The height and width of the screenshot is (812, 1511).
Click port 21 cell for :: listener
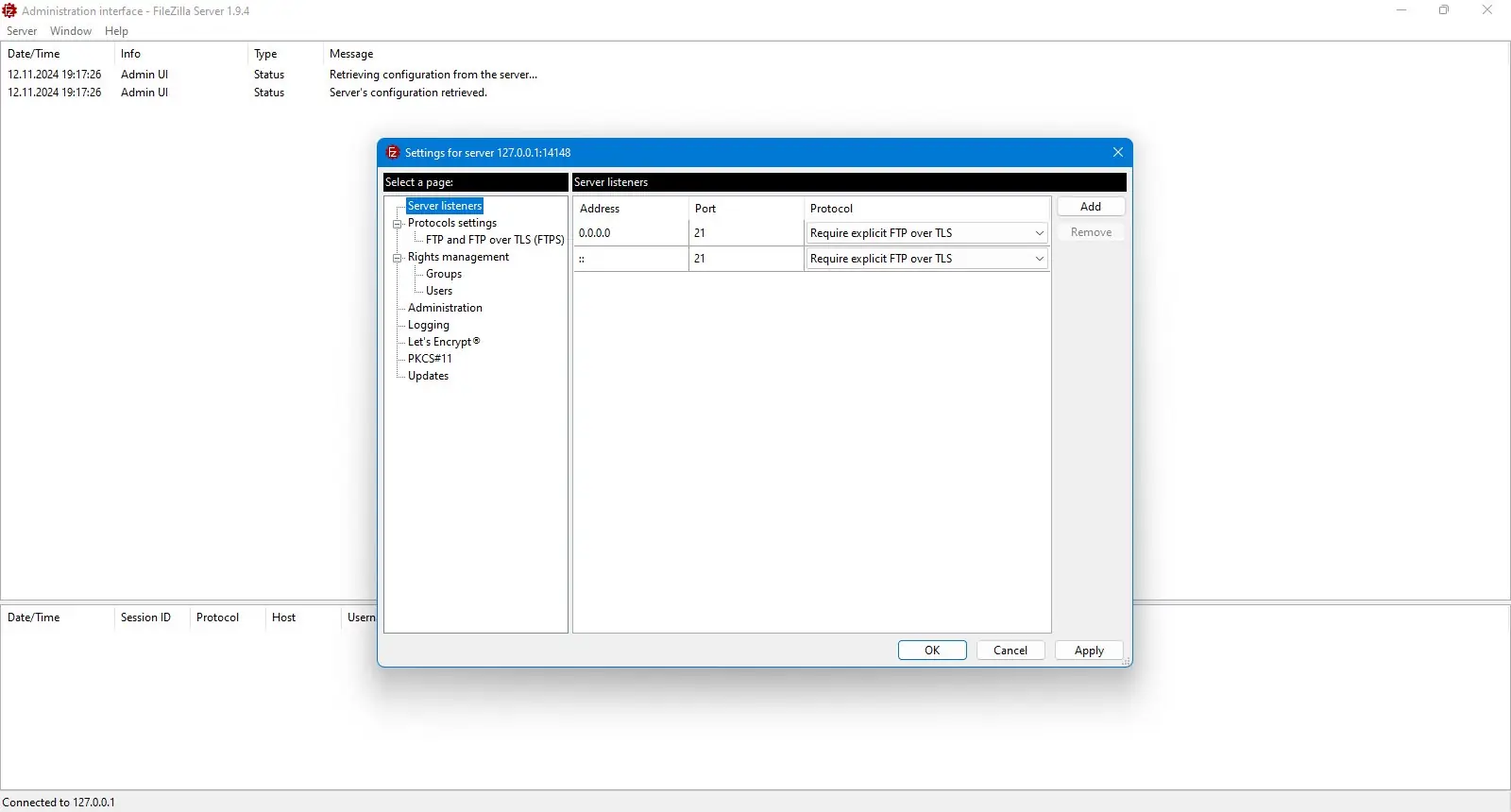[746, 259]
